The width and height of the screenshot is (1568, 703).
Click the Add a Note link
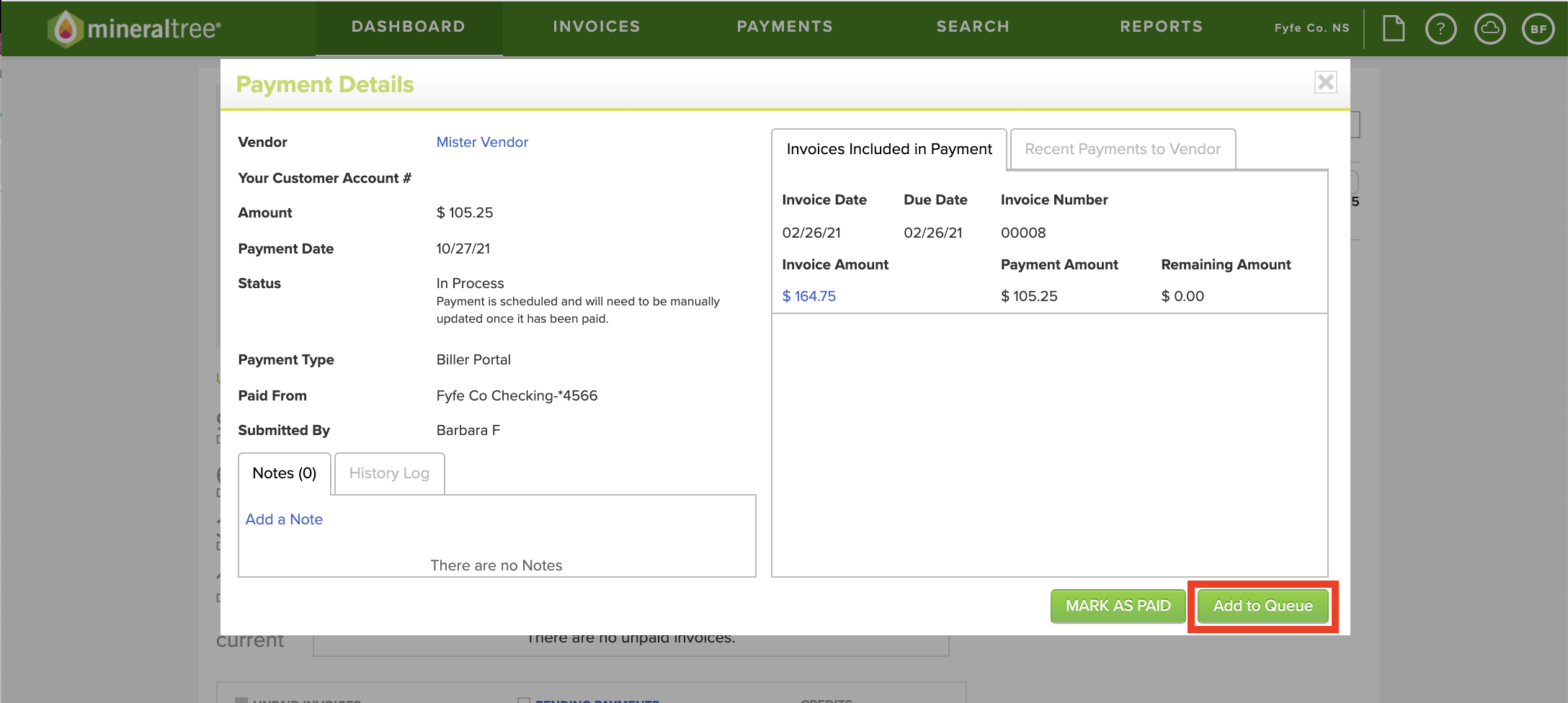(284, 519)
